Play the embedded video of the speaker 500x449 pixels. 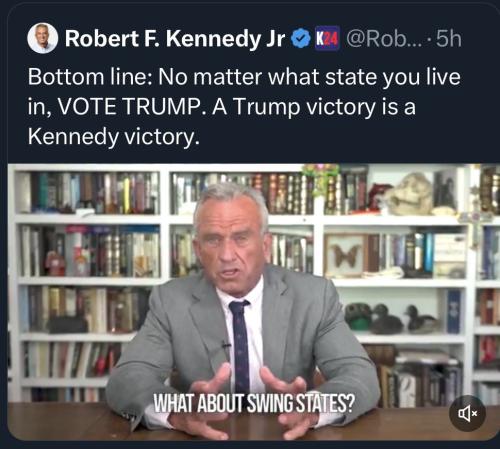[253, 302]
